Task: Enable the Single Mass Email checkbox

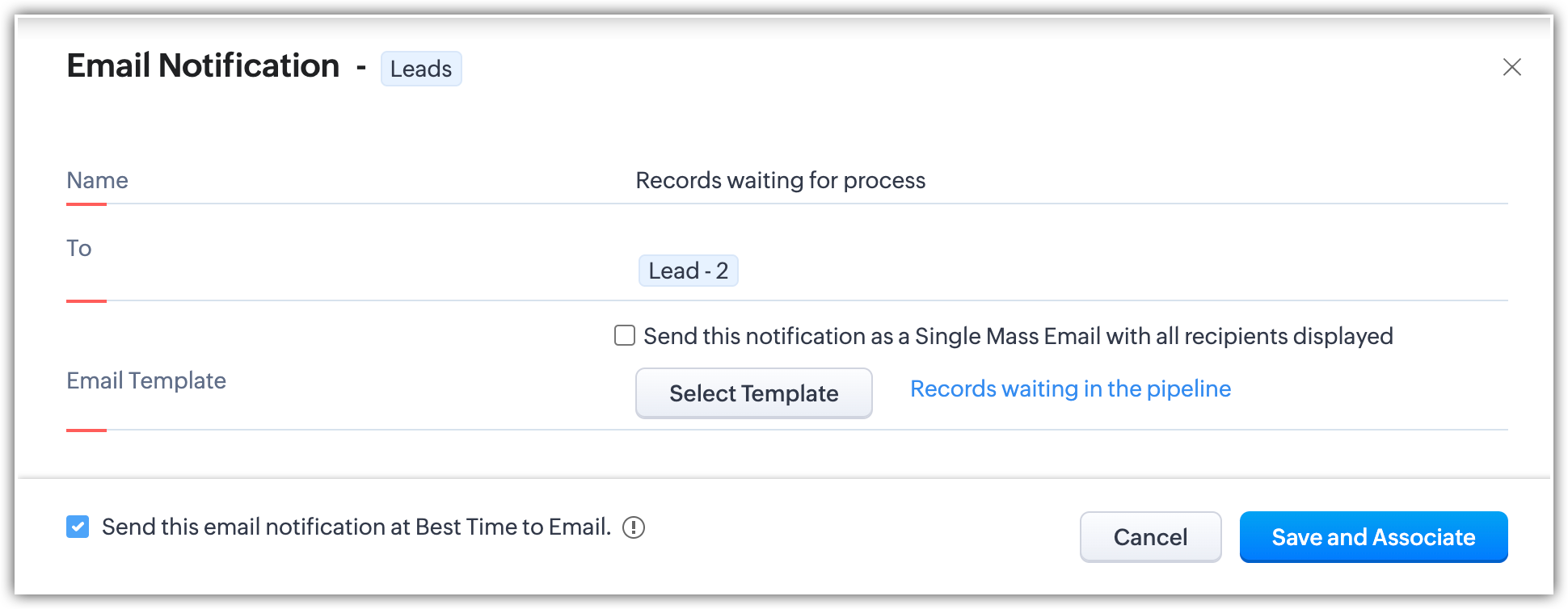Action: 625,335
